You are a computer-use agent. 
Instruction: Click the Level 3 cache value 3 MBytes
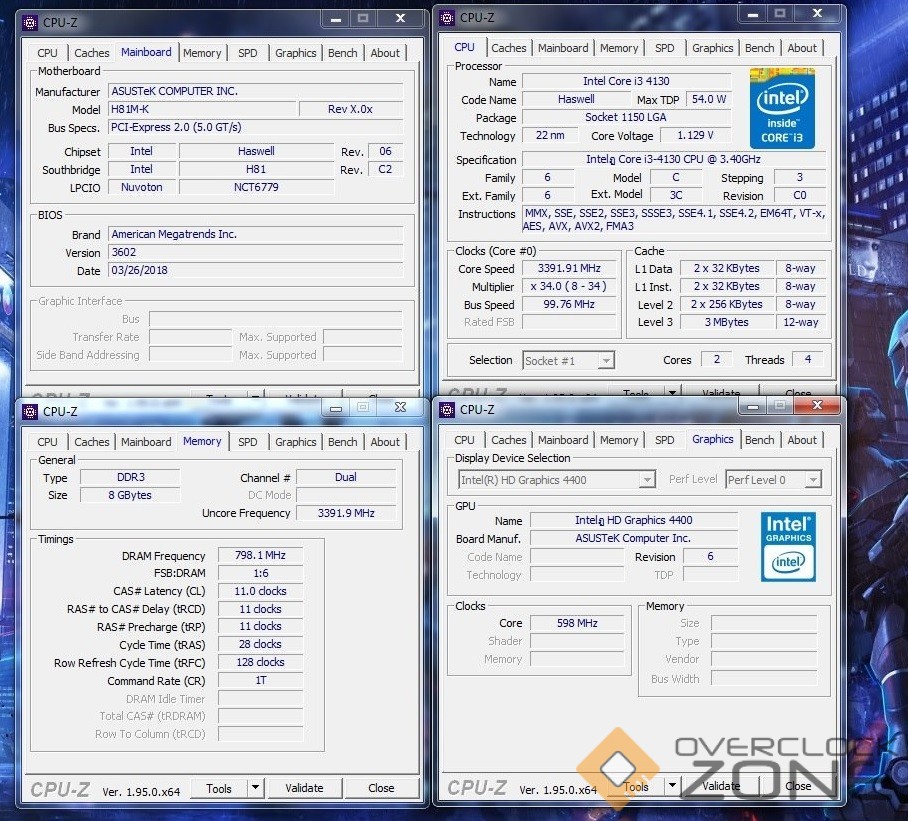pyautogui.click(x=727, y=322)
